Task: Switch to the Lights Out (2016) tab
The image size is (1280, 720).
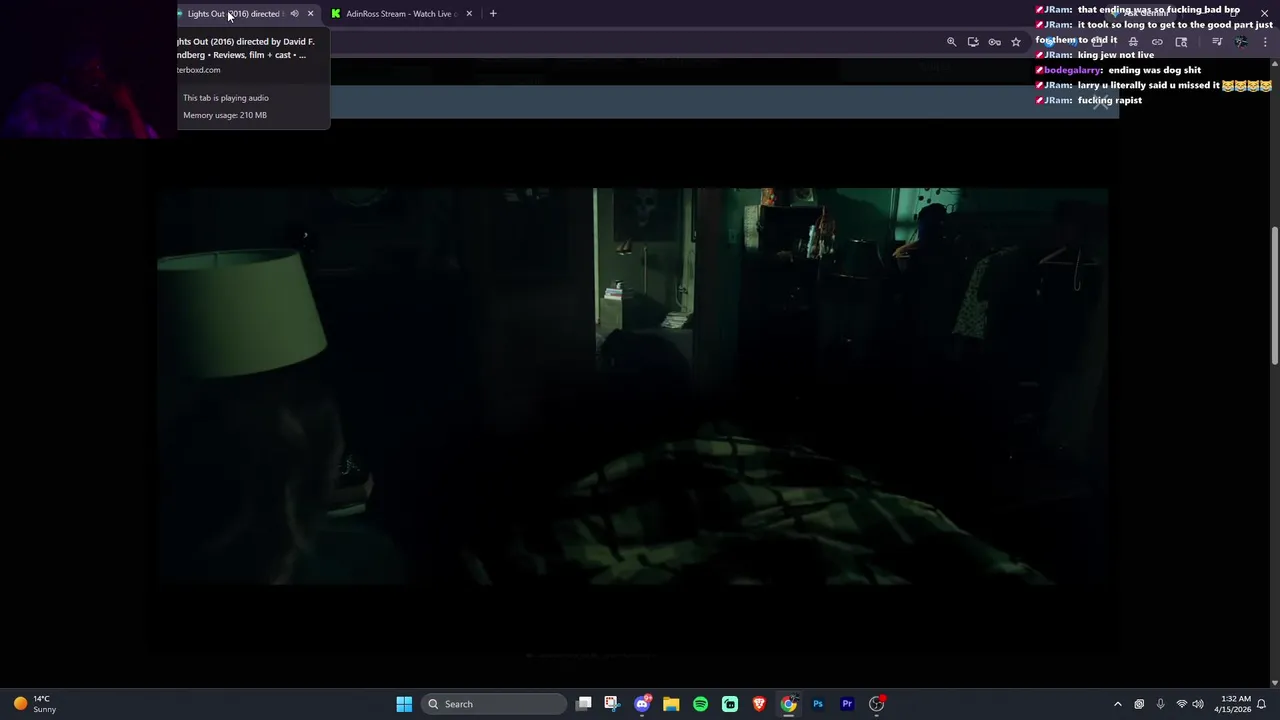Action: point(233,14)
